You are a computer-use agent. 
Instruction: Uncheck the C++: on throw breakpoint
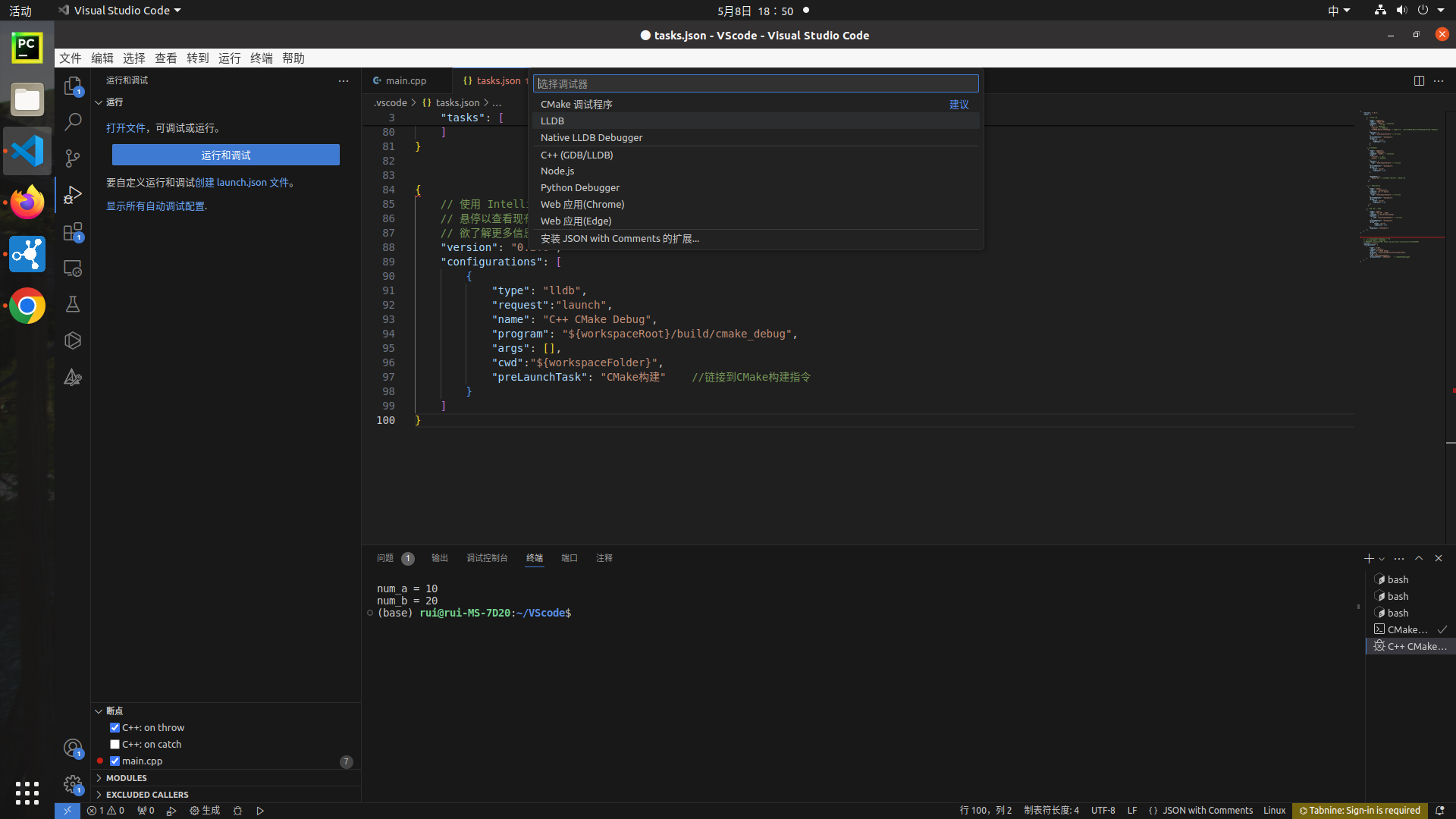point(115,727)
